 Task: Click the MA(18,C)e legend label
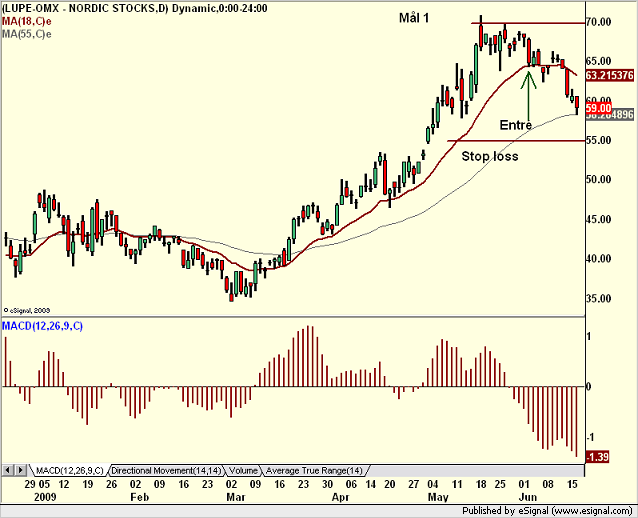(26, 21)
